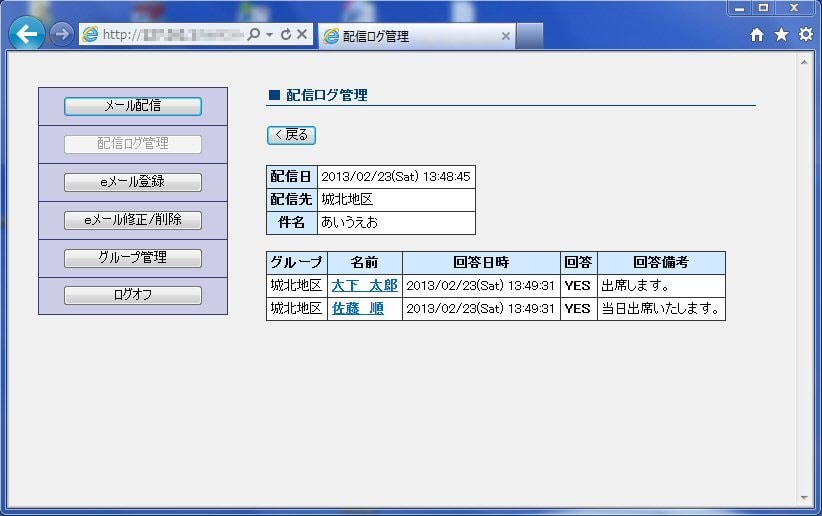Click the refresh icon in address bar
This screenshot has height=516, width=822.
pyautogui.click(x=286, y=35)
